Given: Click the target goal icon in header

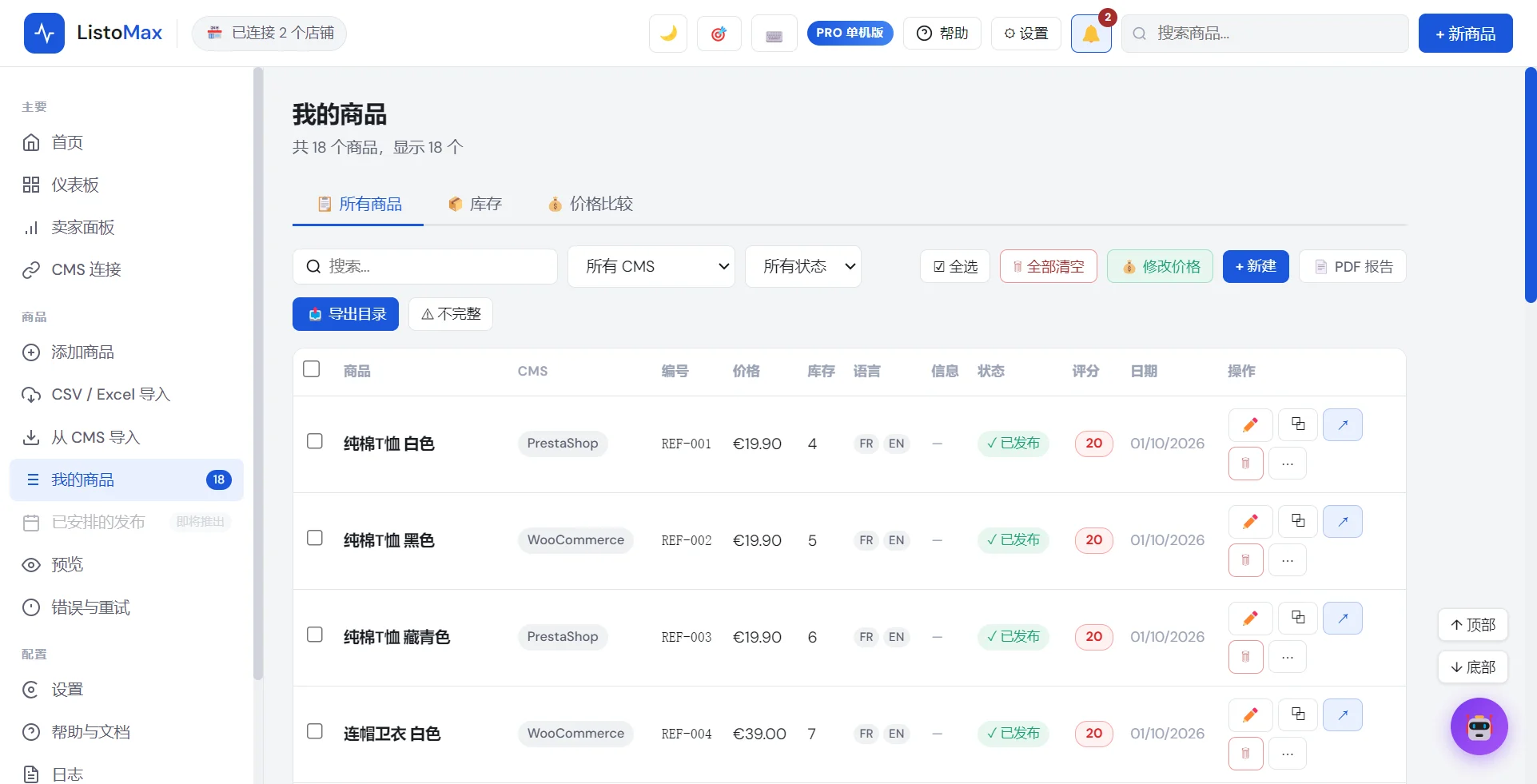Looking at the screenshot, I should click(x=719, y=34).
